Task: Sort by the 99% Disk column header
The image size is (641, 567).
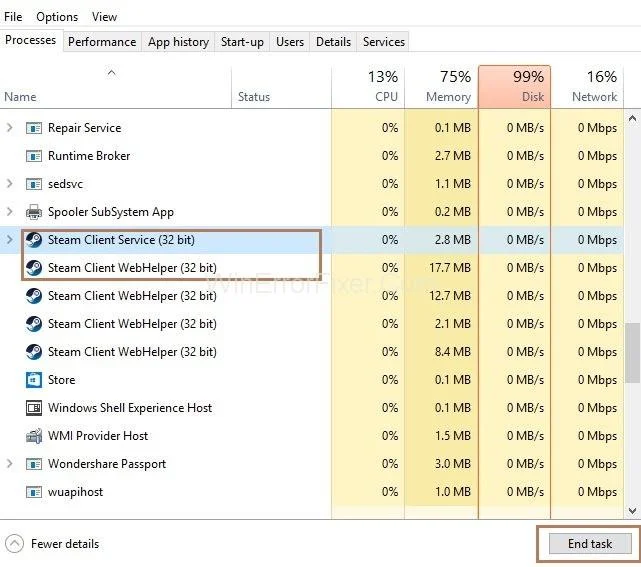Action: click(x=514, y=88)
